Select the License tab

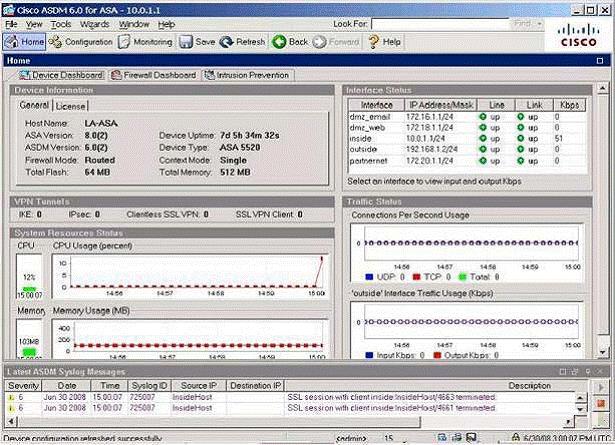tap(70, 106)
